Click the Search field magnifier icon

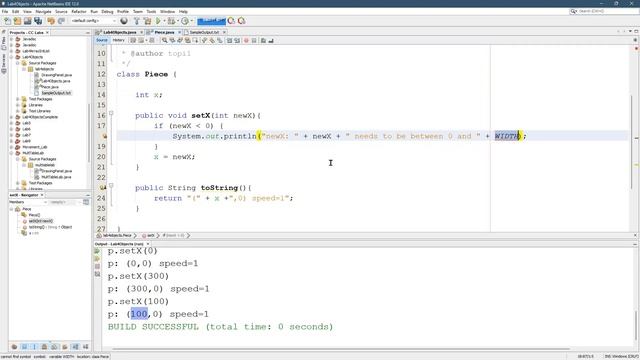(574, 11)
